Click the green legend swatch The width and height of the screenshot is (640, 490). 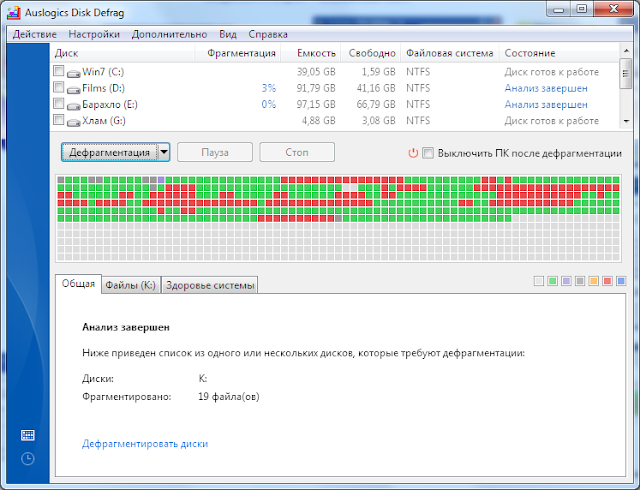pos(553,281)
